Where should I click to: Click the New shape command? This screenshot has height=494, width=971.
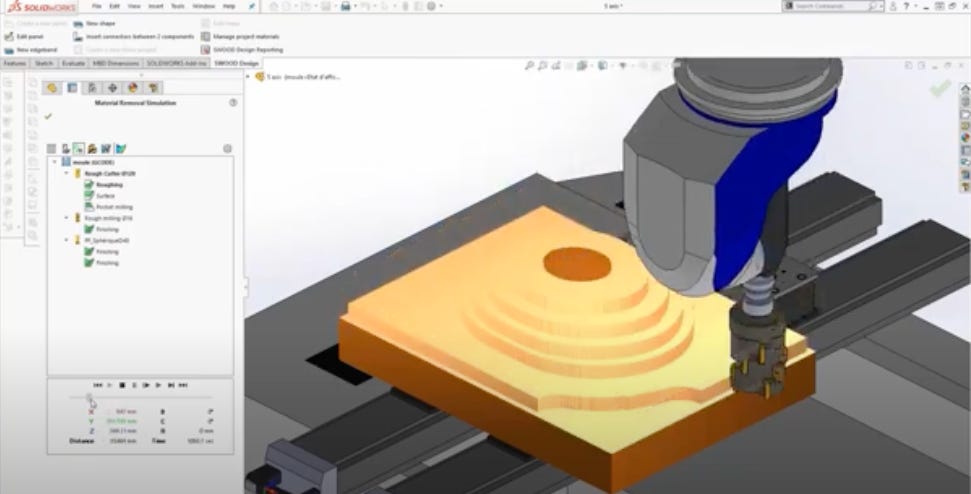pyautogui.click(x=95, y=24)
